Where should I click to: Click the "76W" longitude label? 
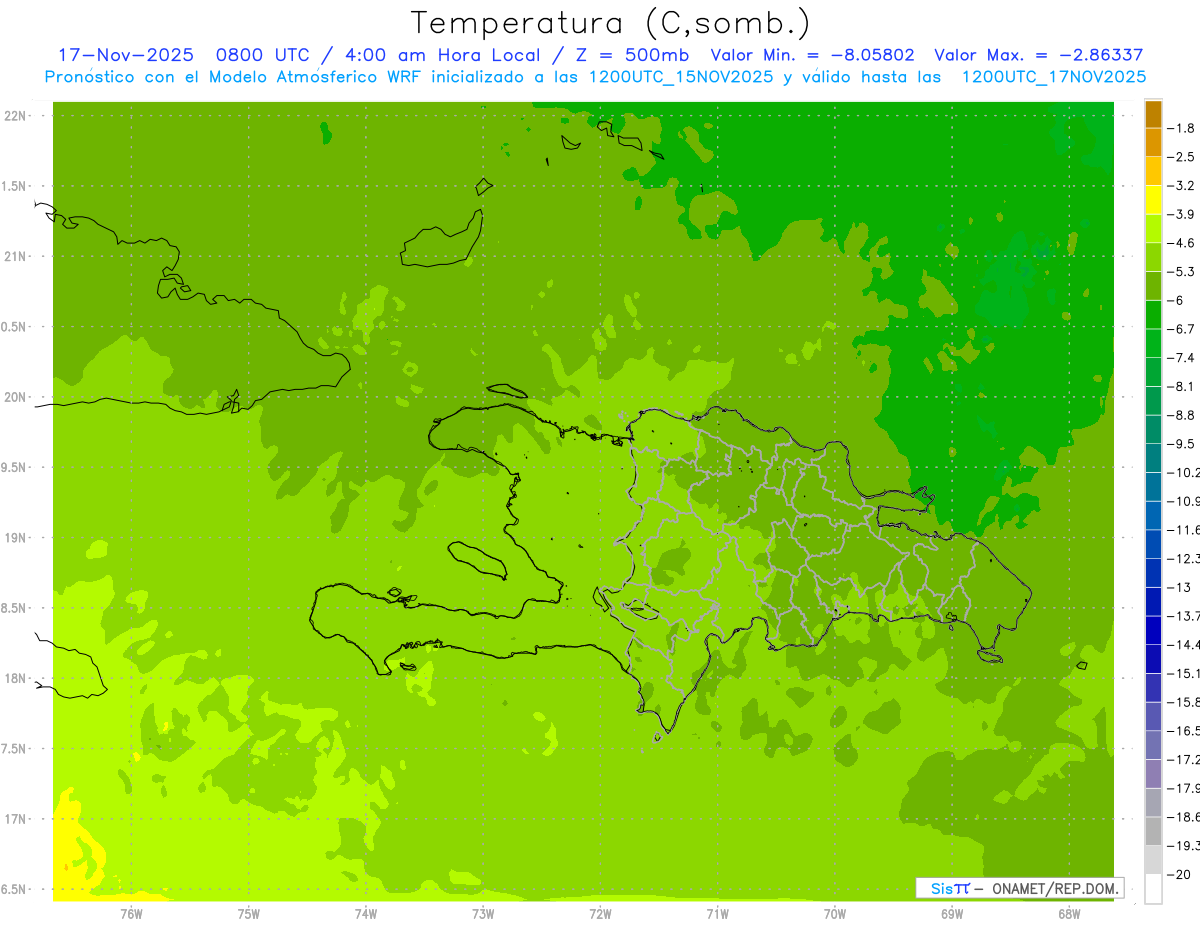pyautogui.click(x=131, y=914)
